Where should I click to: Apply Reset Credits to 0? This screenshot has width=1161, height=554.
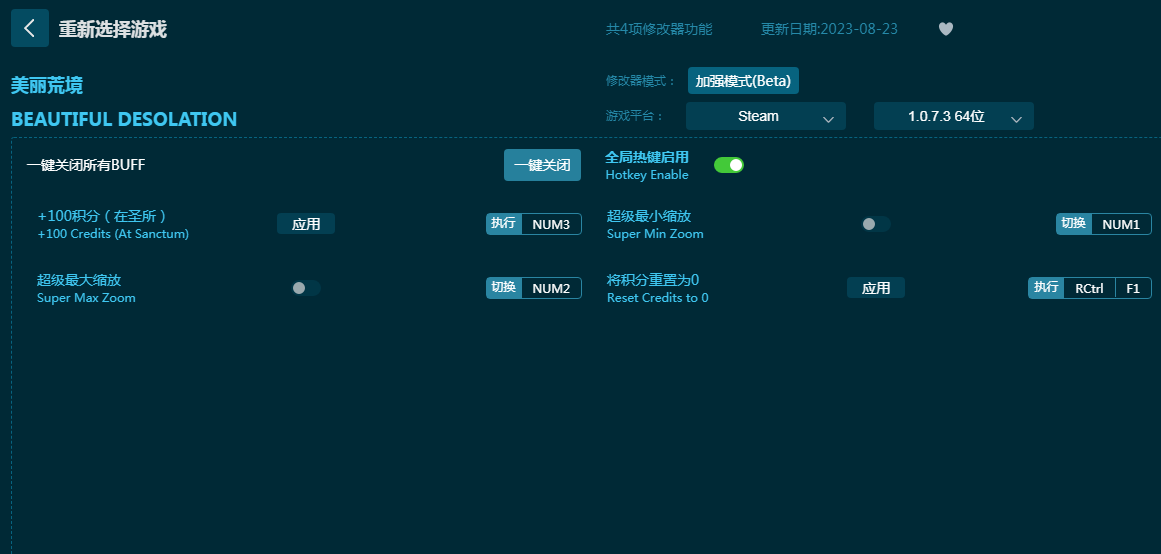tap(876, 288)
